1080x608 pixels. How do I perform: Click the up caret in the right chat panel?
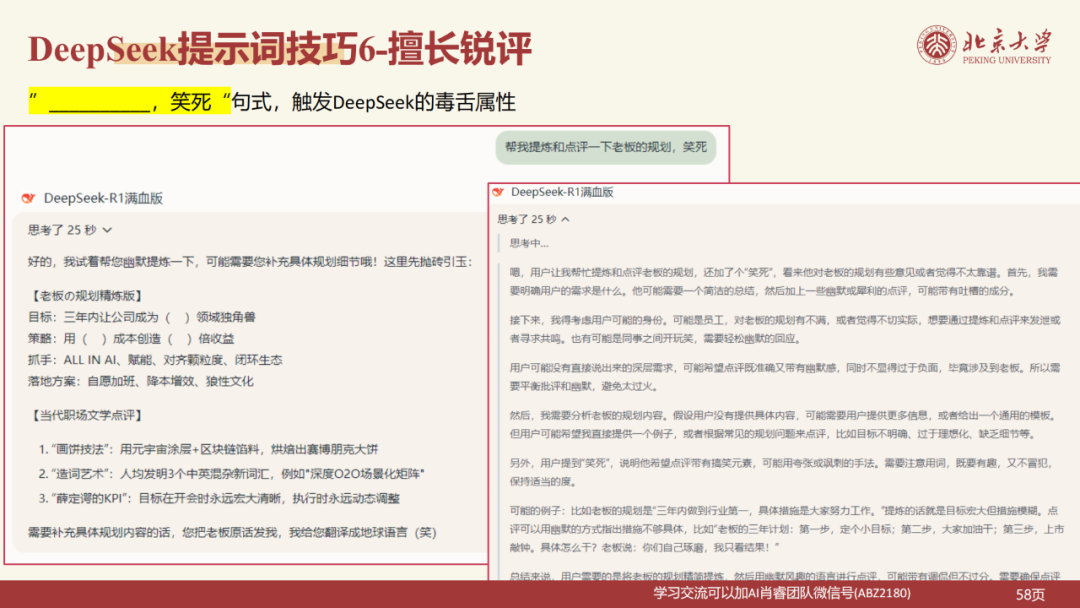coord(567,219)
